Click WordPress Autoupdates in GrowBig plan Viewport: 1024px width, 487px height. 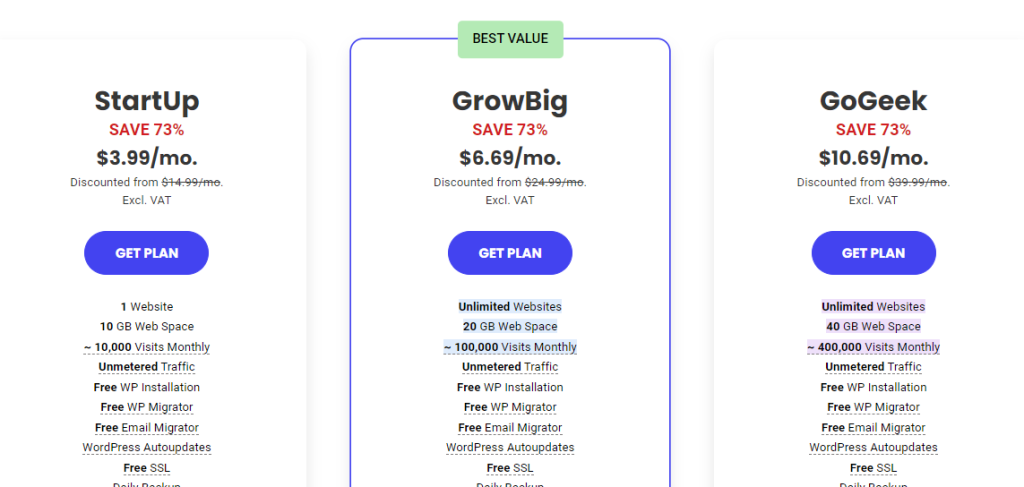pos(510,448)
